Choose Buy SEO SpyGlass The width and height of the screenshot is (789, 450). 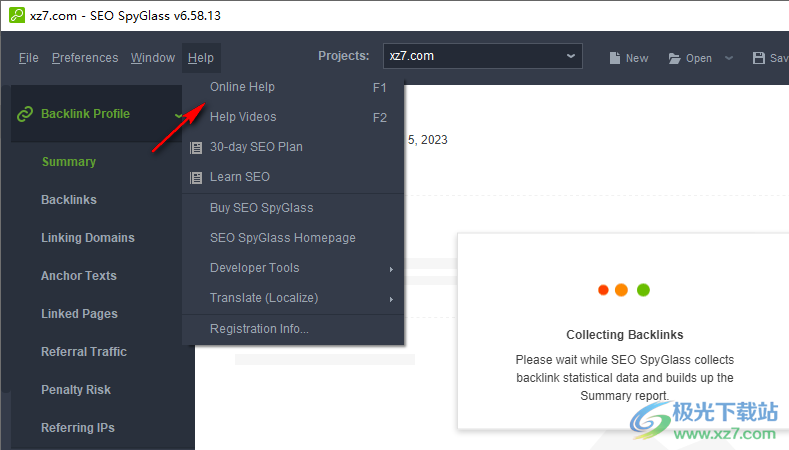pyautogui.click(x=293, y=208)
